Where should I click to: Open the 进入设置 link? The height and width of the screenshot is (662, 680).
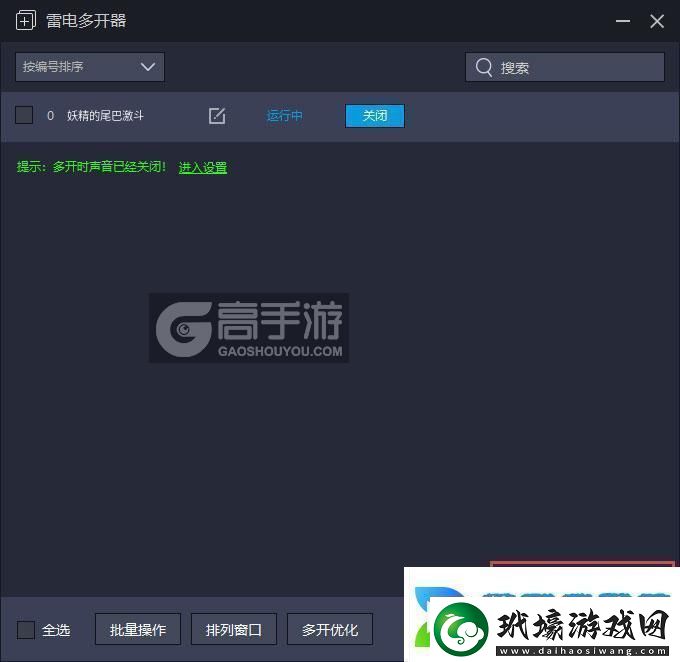point(203,167)
